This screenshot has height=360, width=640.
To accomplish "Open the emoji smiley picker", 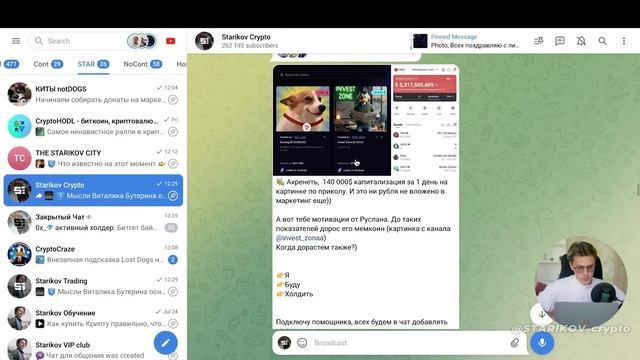I will [x=302, y=343].
